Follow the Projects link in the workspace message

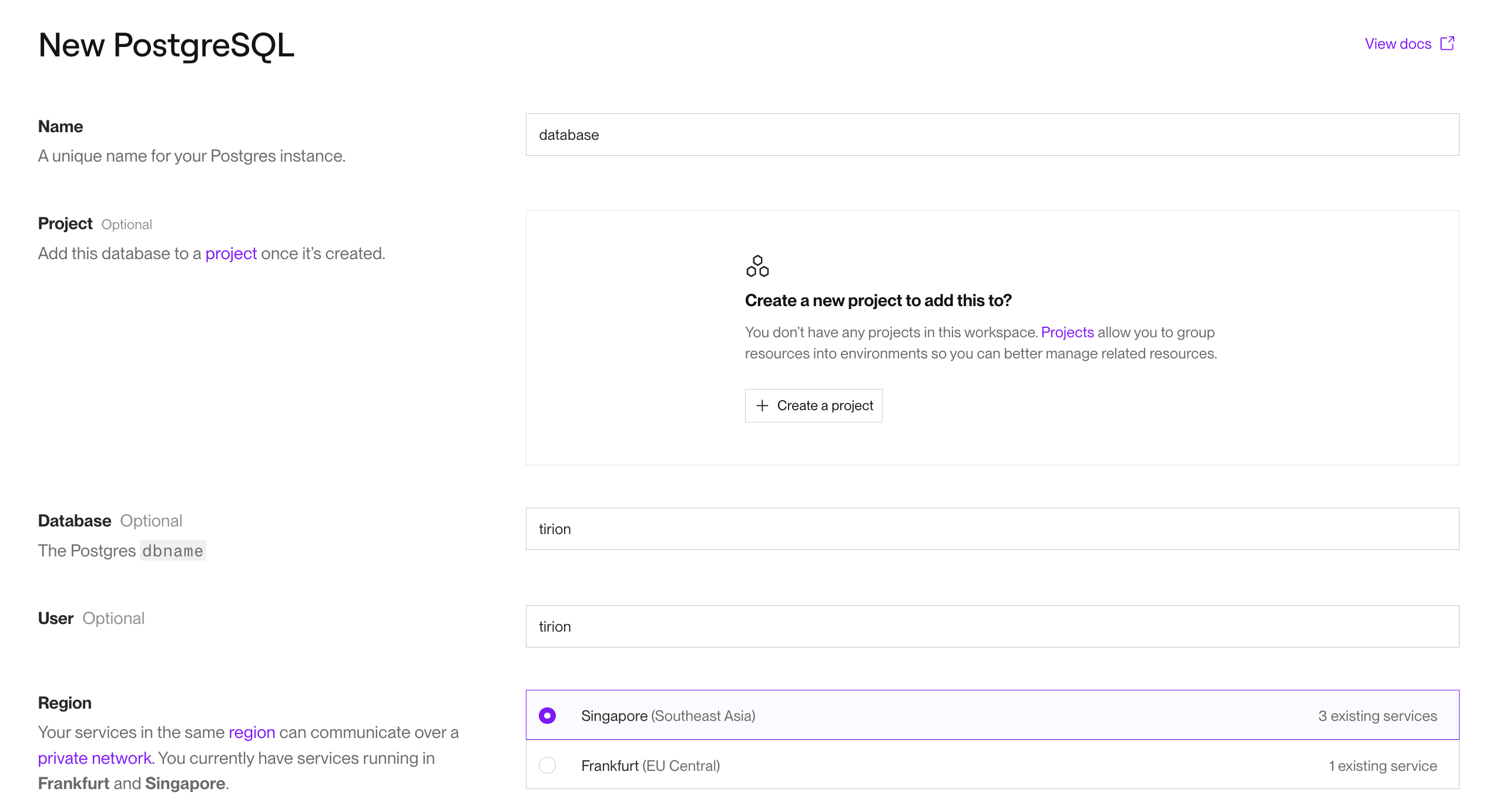pos(1067,333)
